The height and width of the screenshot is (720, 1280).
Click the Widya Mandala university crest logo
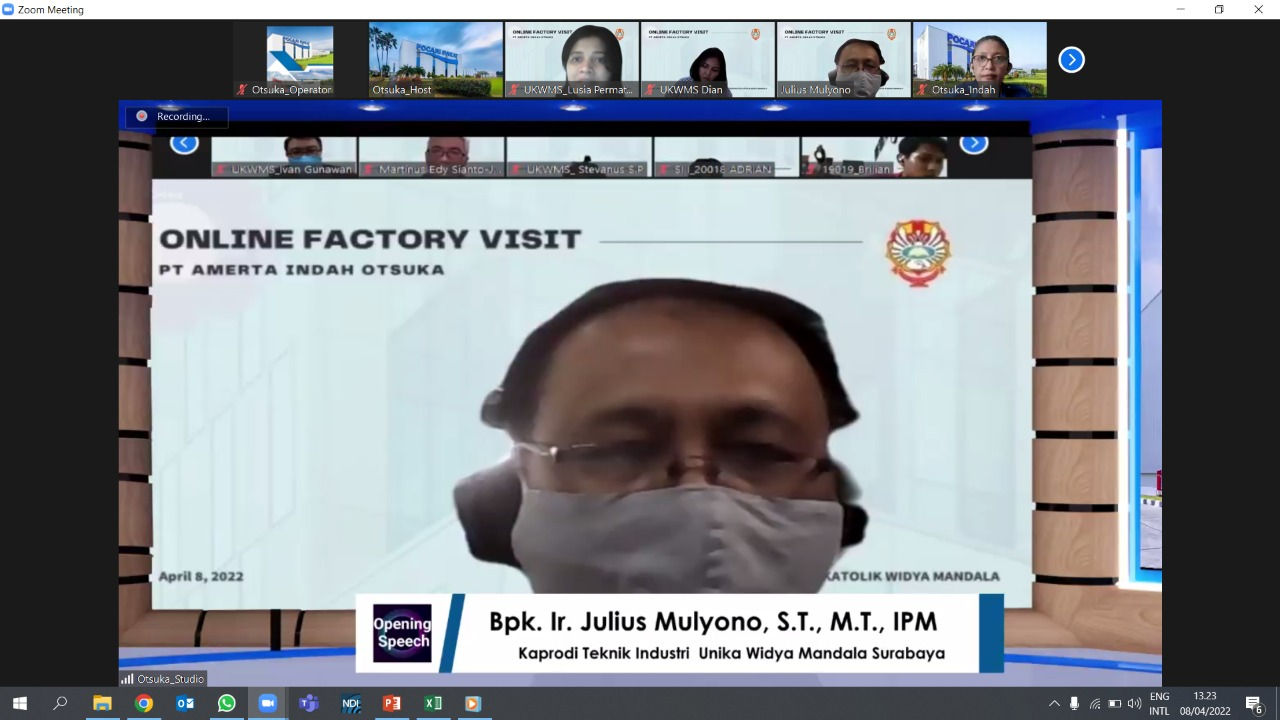tap(918, 252)
